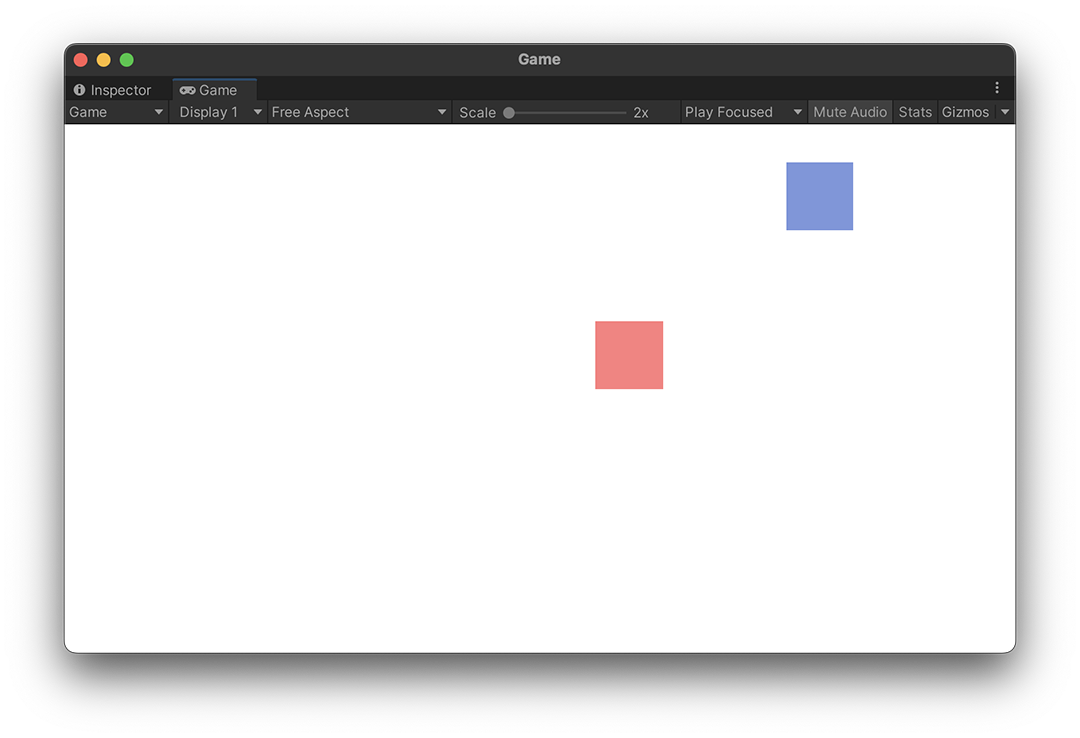The image size is (1080, 738).
Task: Toggle Gizmos display
Action: (x=965, y=112)
